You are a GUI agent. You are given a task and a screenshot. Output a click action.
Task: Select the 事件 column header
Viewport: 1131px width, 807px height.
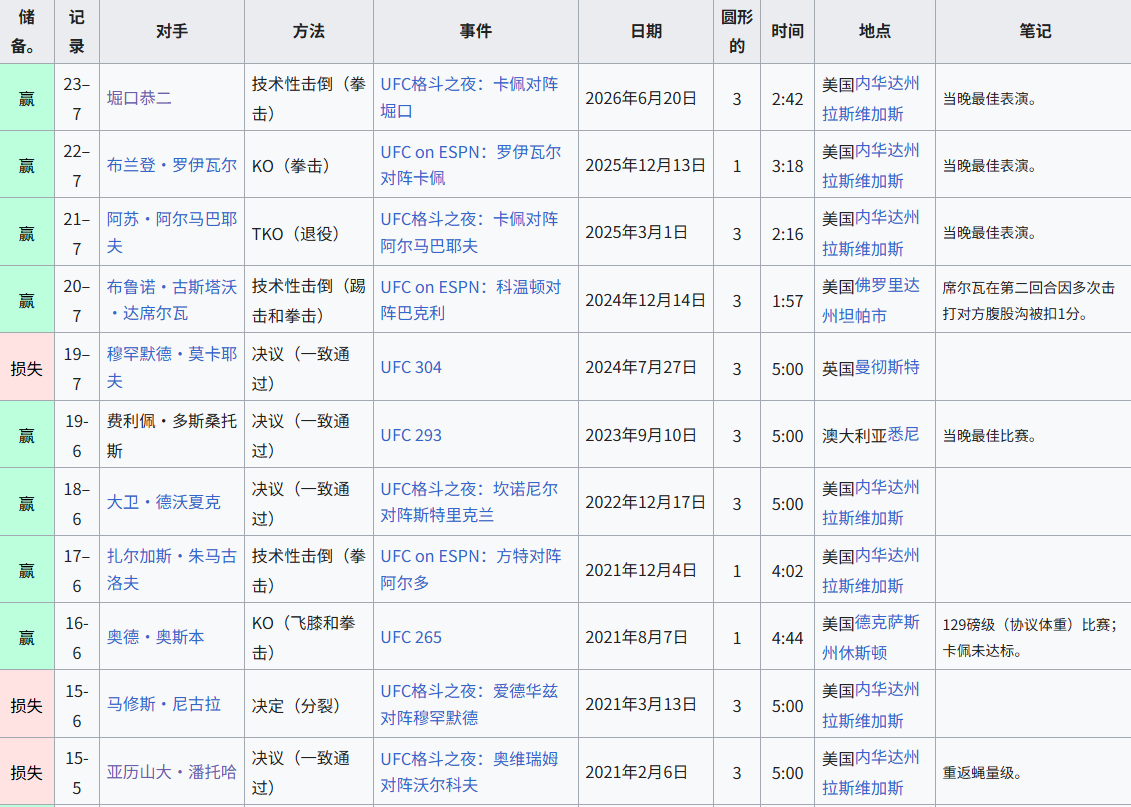476,31
